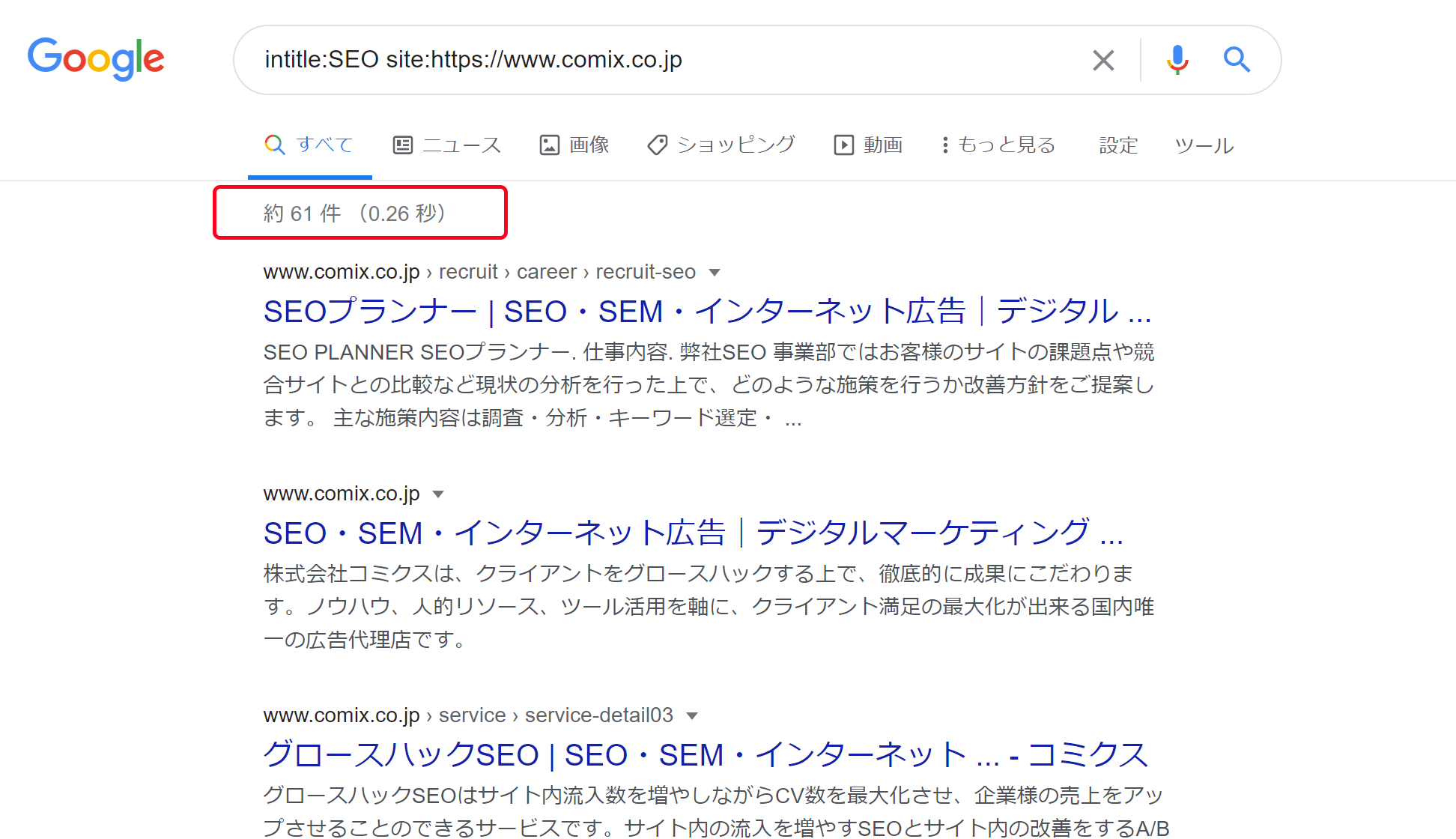Switch to the ニュース tab
Viewport: 1456px width, 839px height.
click(447, 145)
